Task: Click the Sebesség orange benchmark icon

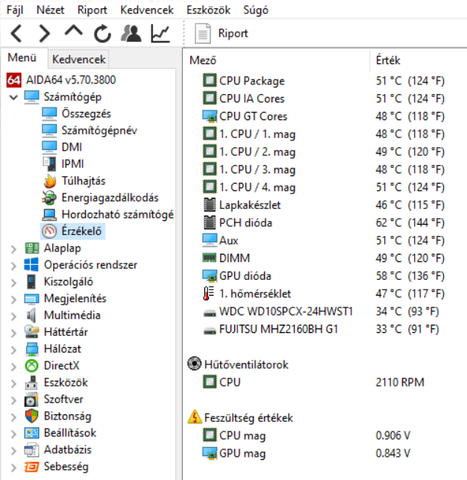Action: (x=32, y=467)
